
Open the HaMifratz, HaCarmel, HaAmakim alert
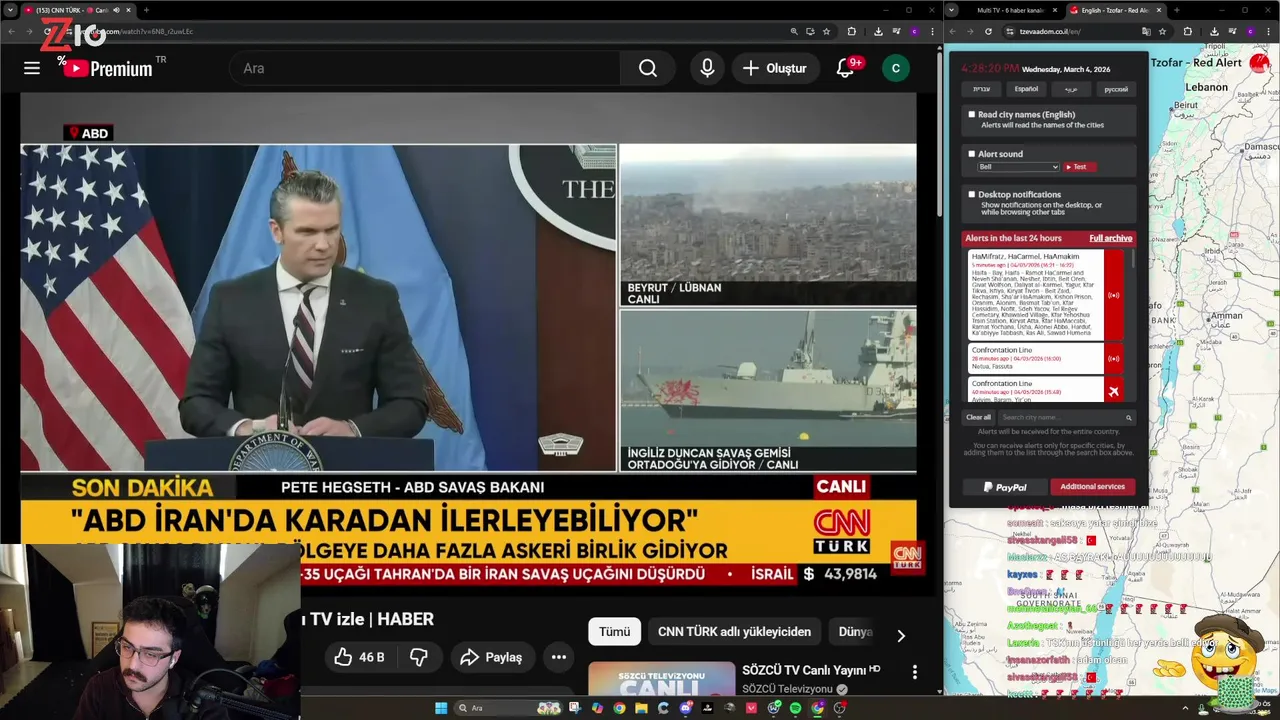click(1035, 295)
